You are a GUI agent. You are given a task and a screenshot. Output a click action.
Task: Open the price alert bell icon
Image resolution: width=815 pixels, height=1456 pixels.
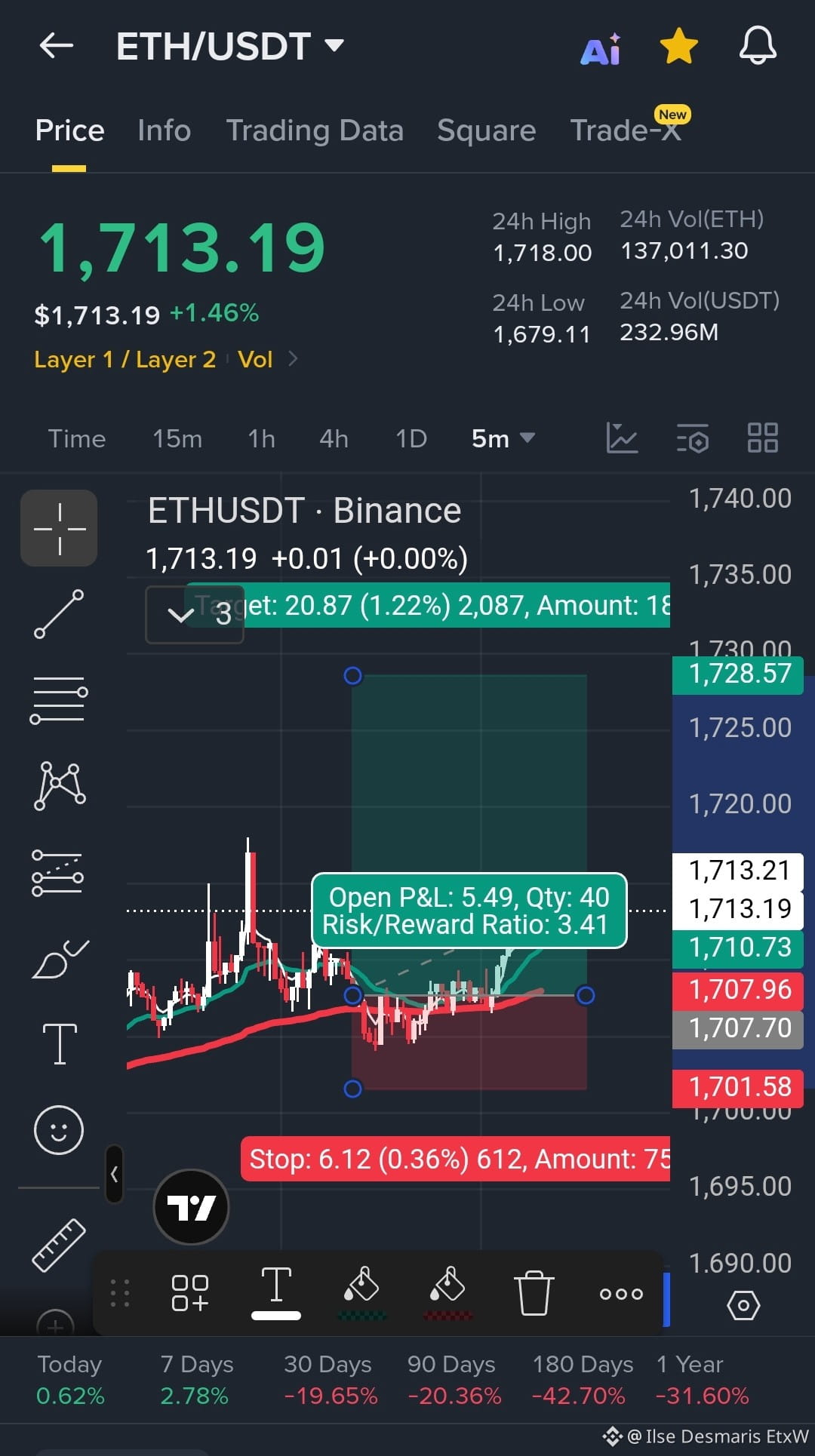click(x=758, y=46)
